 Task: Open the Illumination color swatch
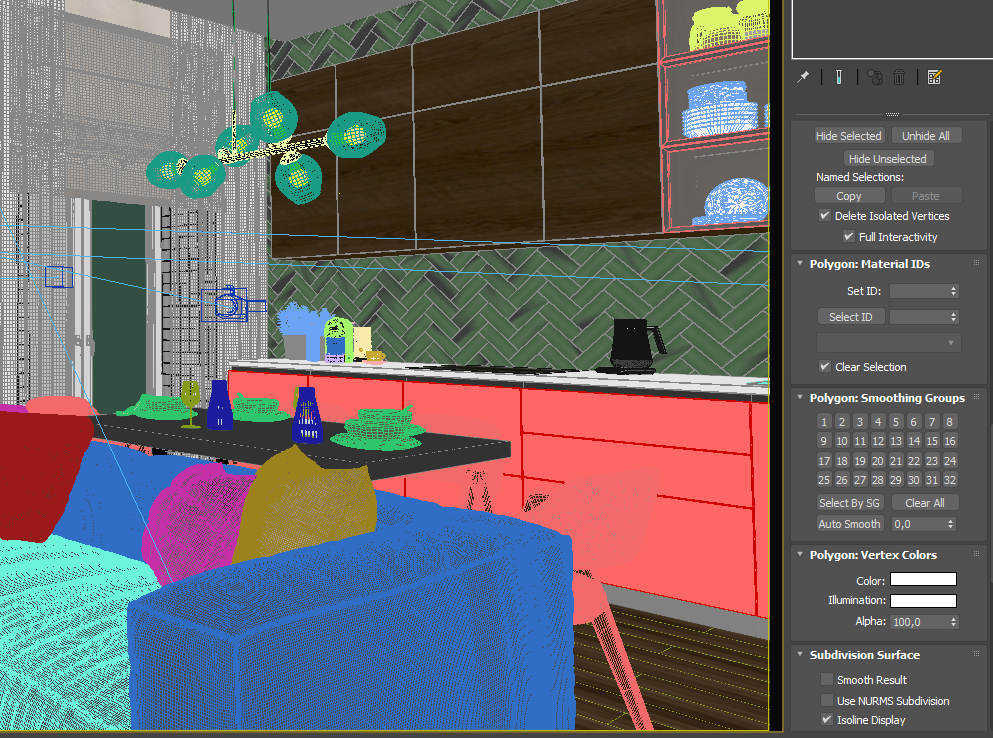(923, 600)
